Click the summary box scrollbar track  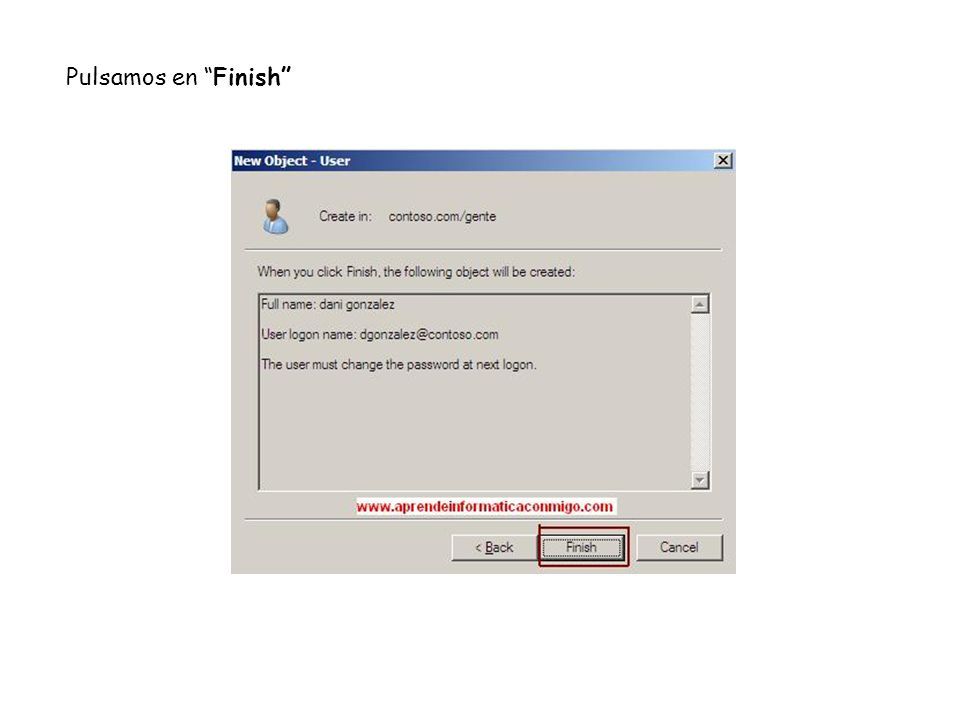pos(700,392)
